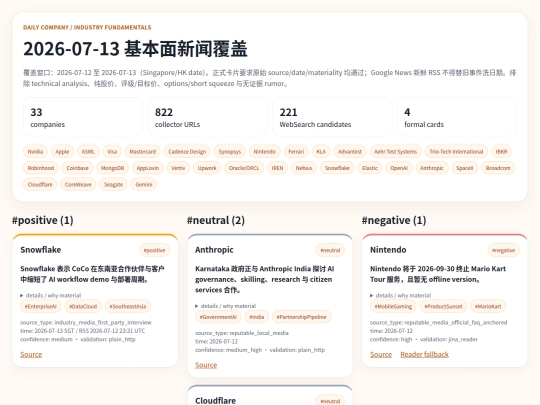
Task: Choose the SpaceX chip
Action: pyautogui.click(x=465, y=168)
